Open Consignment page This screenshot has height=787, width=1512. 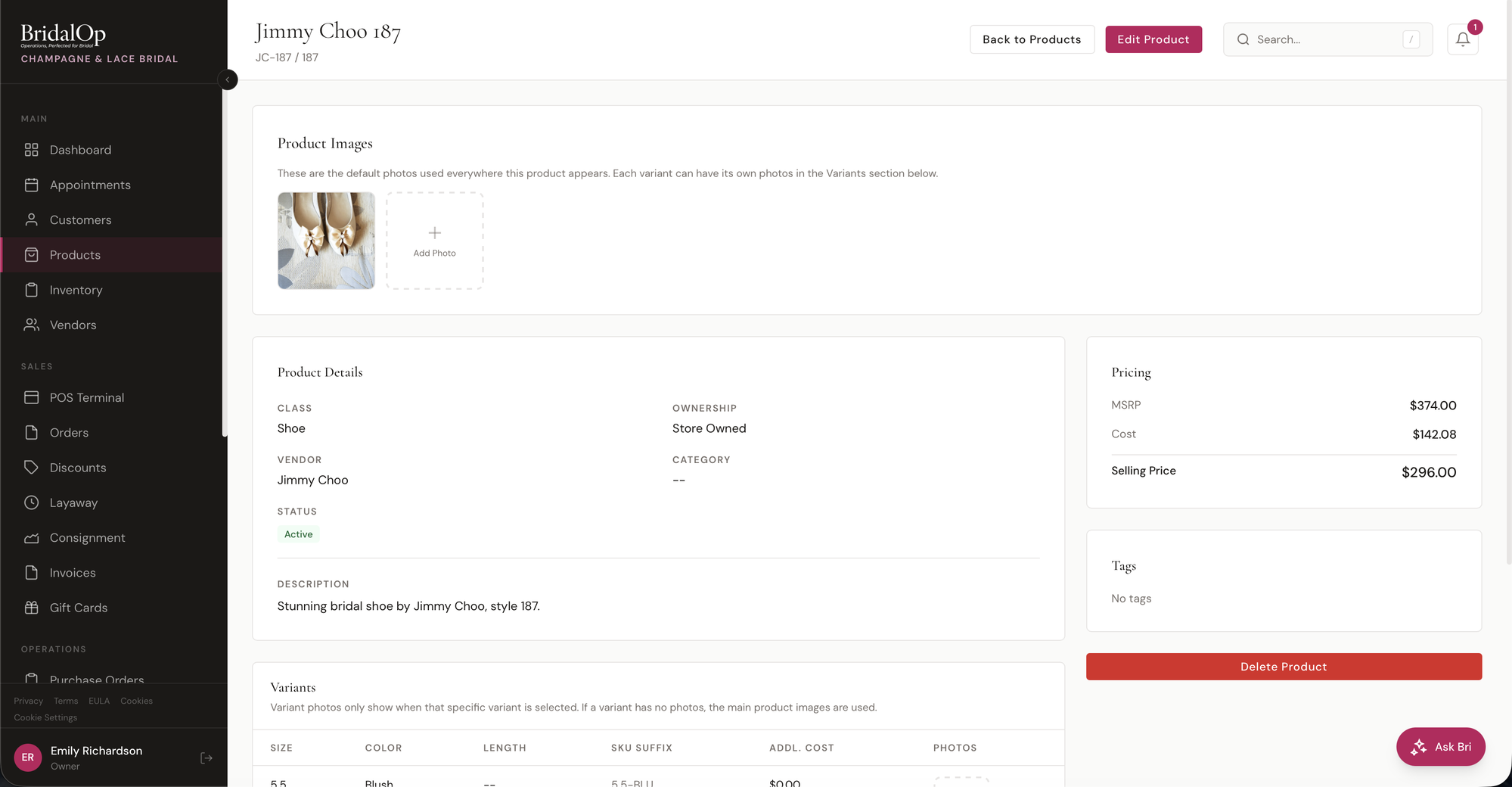click(112, 537)
